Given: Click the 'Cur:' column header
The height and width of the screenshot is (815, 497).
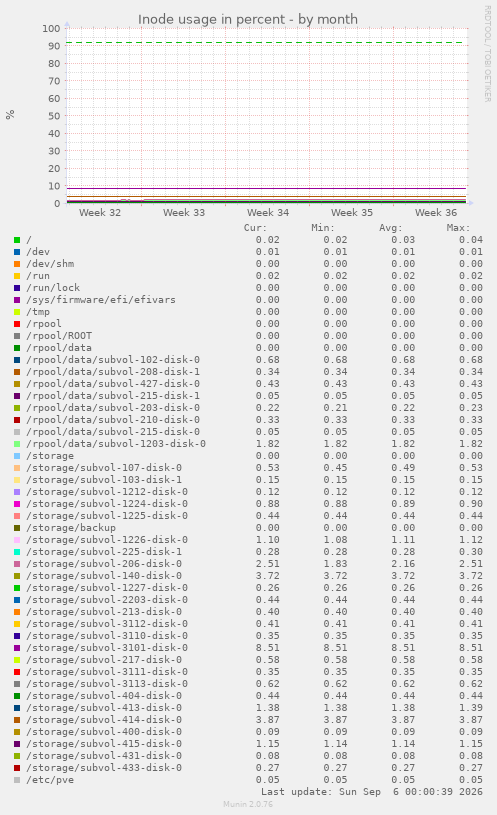Looking at the screenshot, I should 255,228.
